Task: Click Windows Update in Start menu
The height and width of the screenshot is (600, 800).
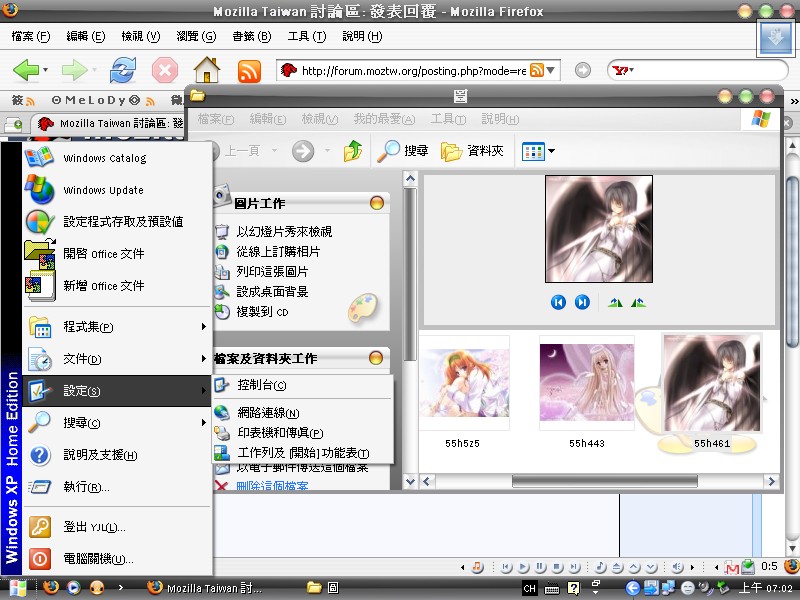Action: (x=103, y=190)
